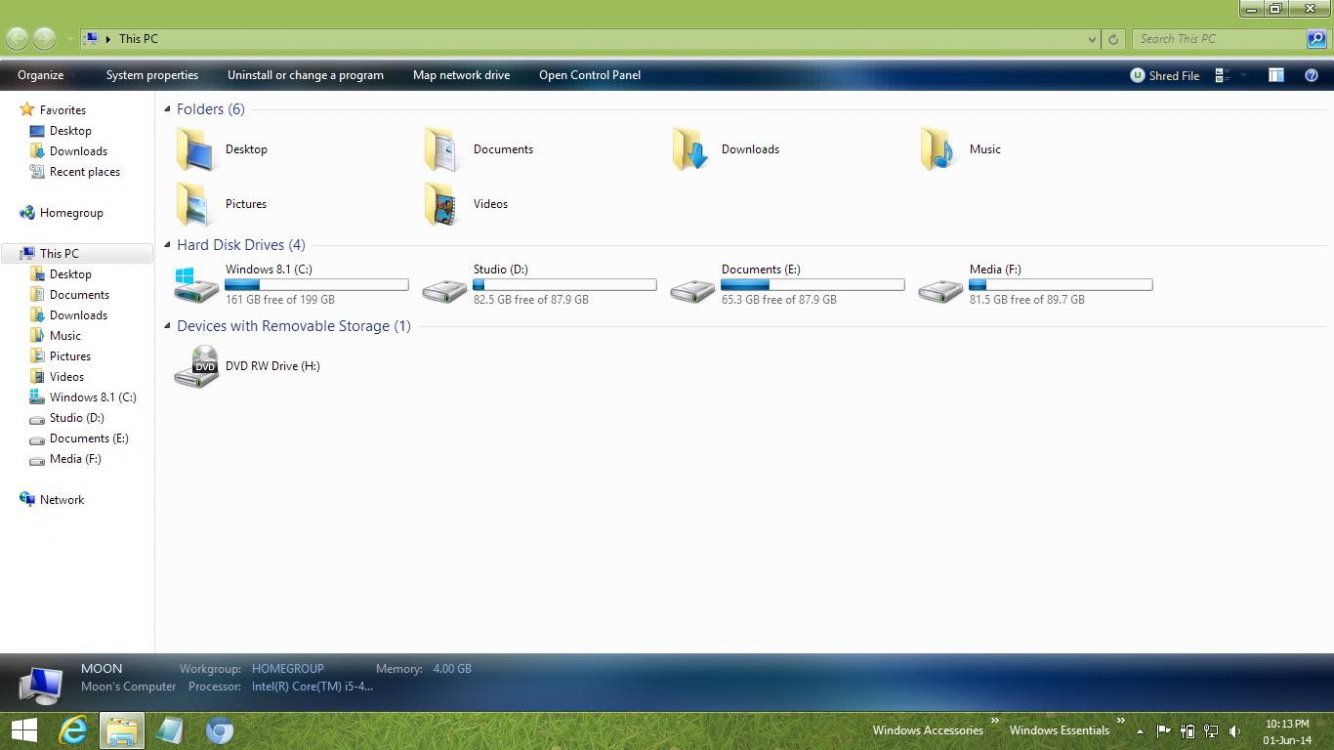This screenshot has width=1334, height=750.
Task: Select the Videos folder in the Folders group
Action: (466, 204)
